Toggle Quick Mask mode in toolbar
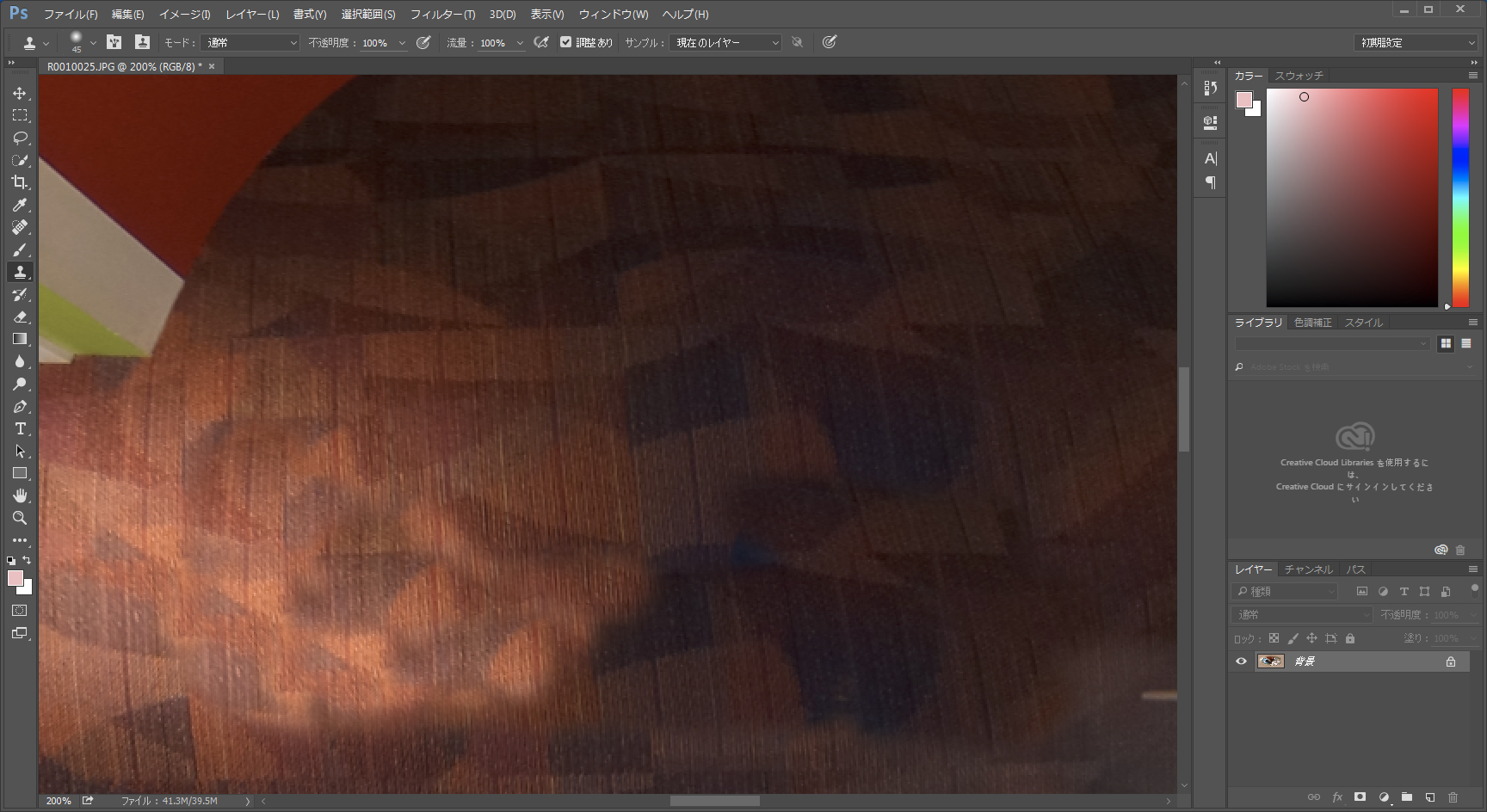 [x=20, y=611]
